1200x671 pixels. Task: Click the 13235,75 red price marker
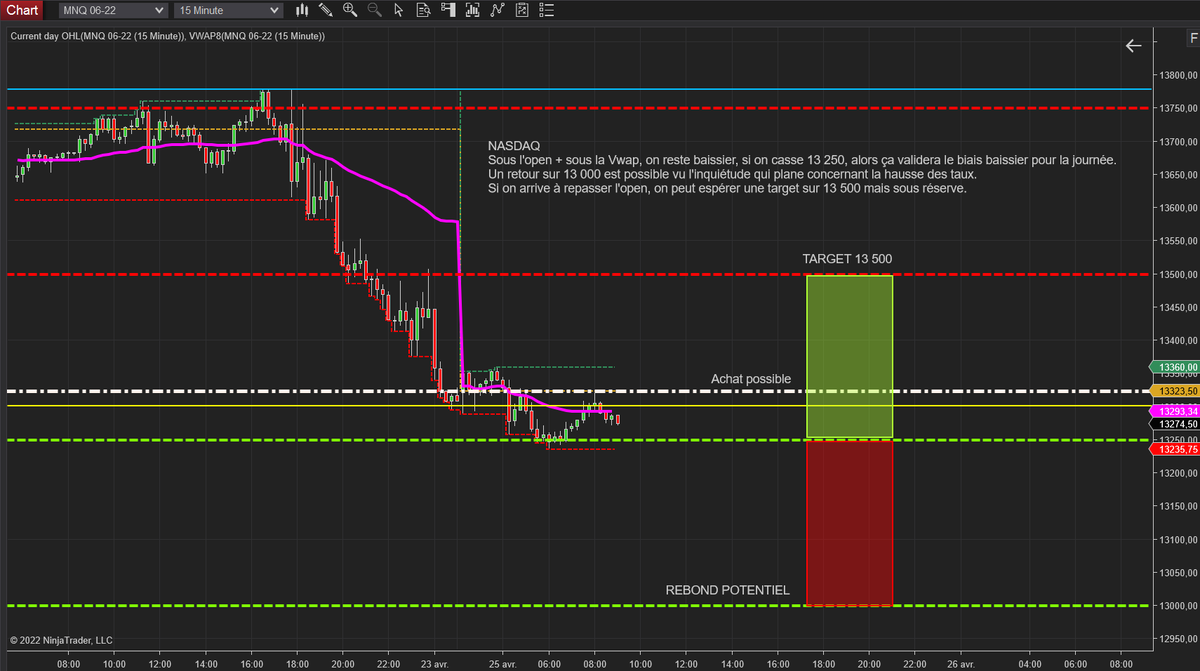pyautogui.click(x=1175, y=450)
